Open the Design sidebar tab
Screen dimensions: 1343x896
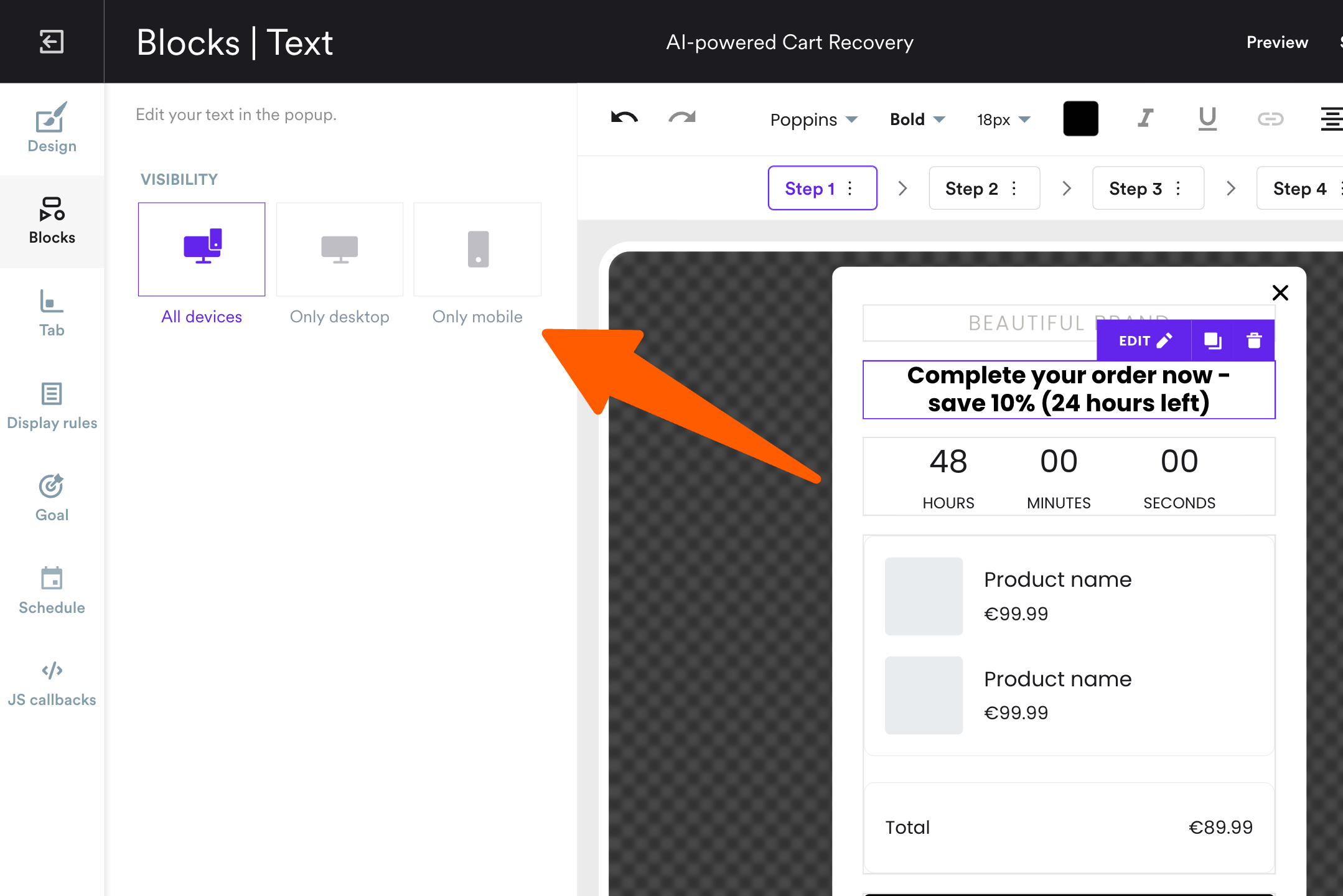tap(52, 129)
